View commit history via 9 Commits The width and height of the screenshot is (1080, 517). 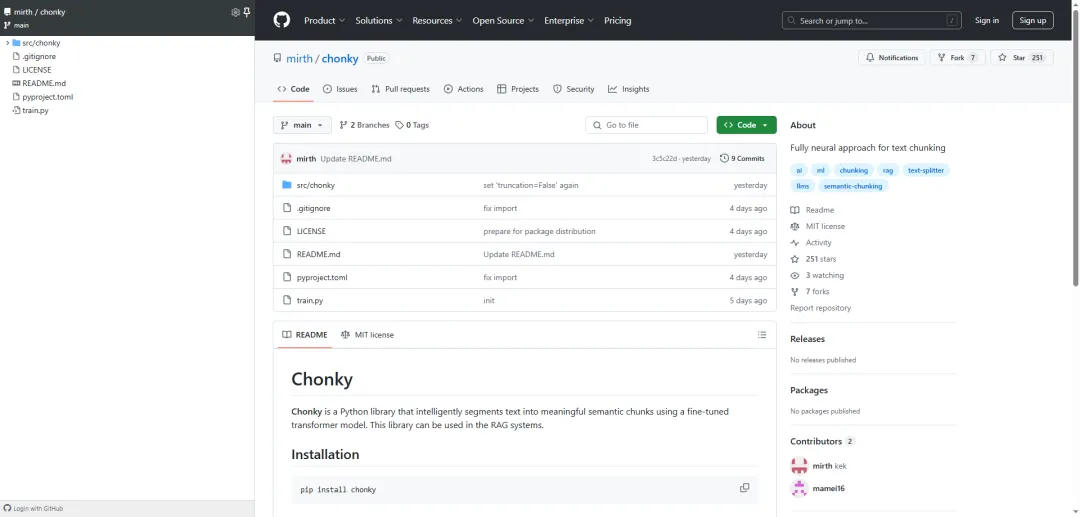[742, 158]
